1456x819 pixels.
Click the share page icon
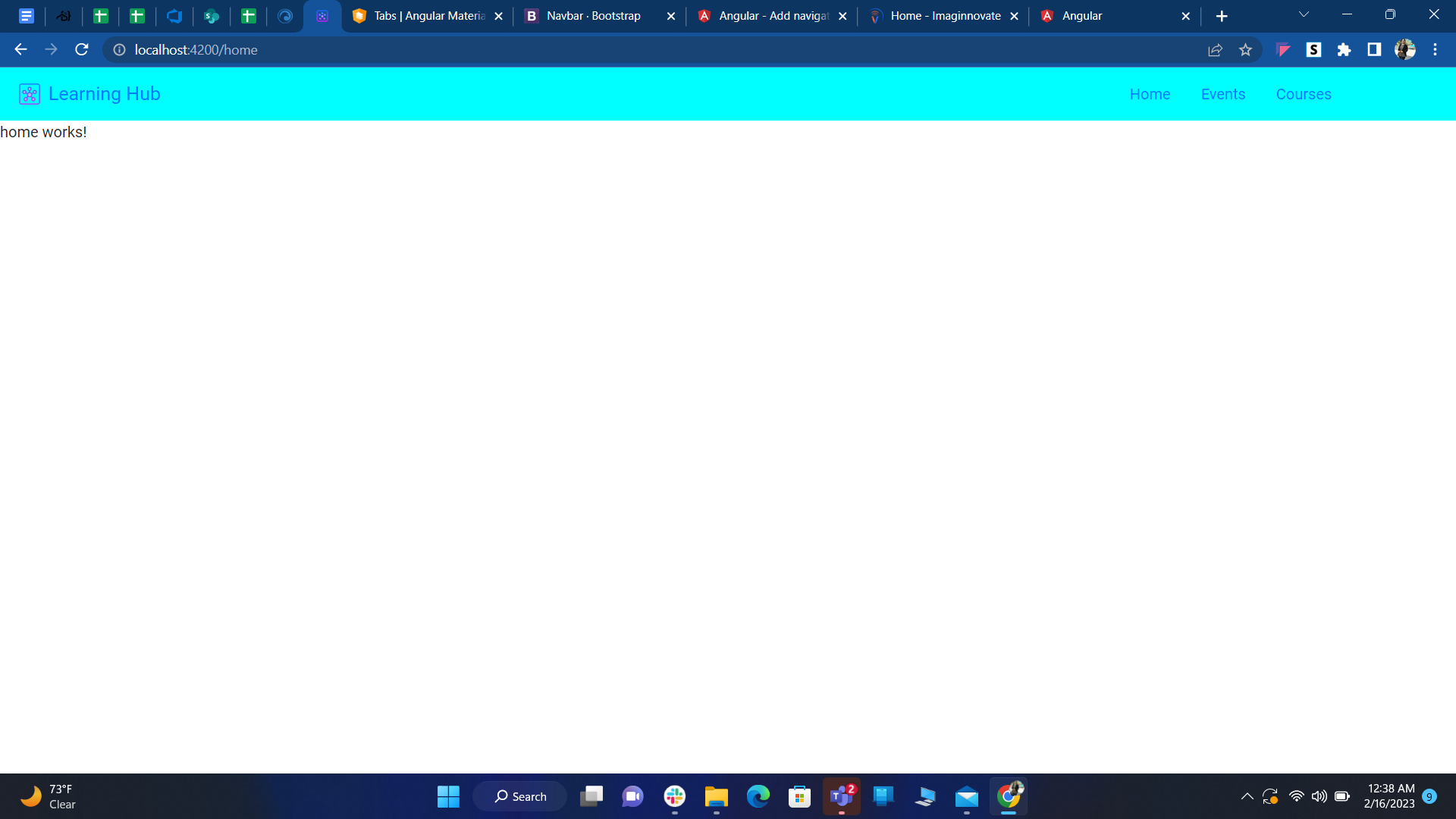point(1215,50)
